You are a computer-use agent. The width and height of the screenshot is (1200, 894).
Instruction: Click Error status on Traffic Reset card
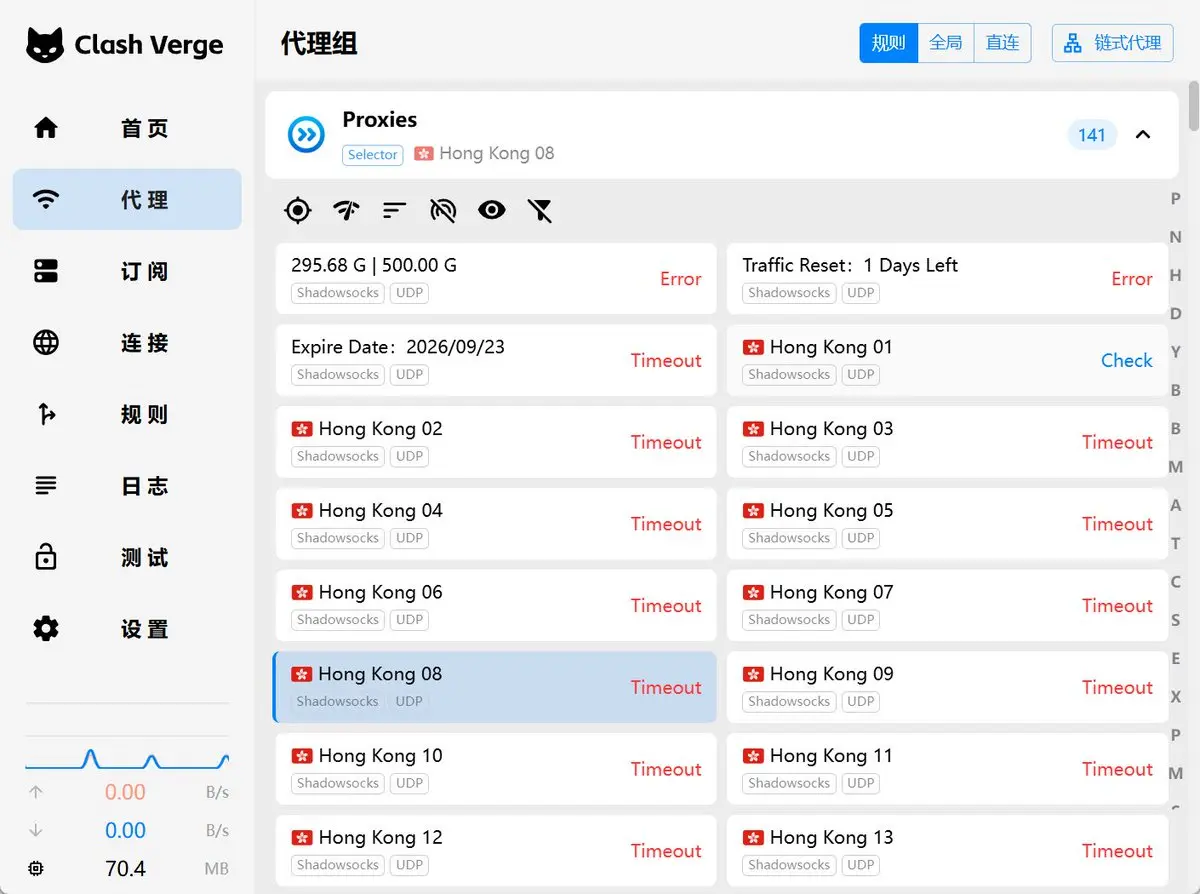[1132, 279]
